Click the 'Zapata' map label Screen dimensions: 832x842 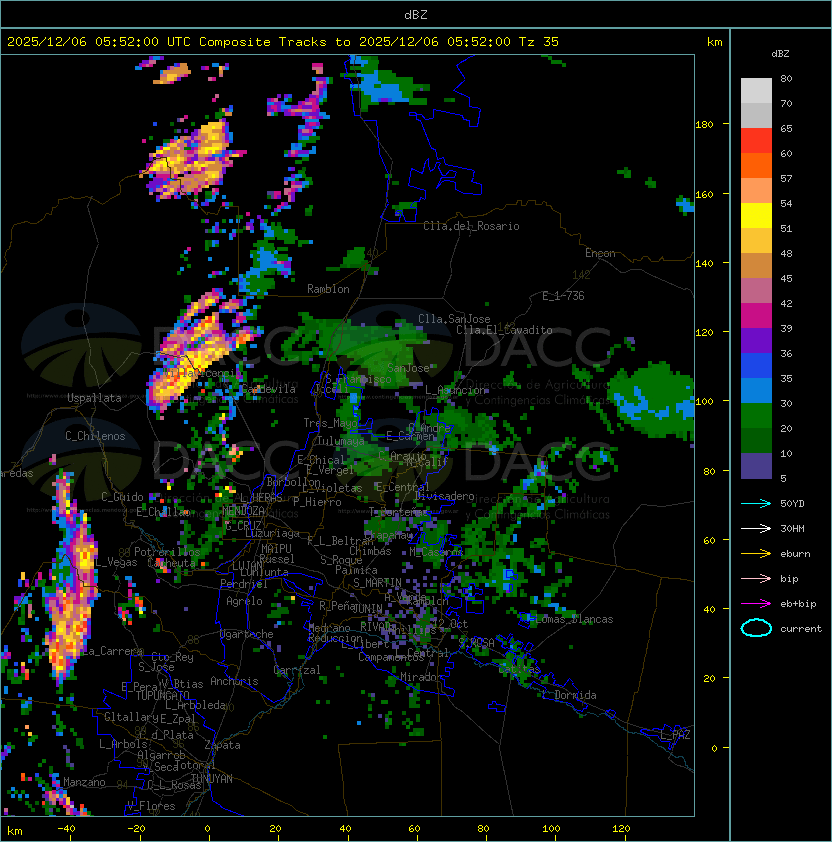click(222, 745)
